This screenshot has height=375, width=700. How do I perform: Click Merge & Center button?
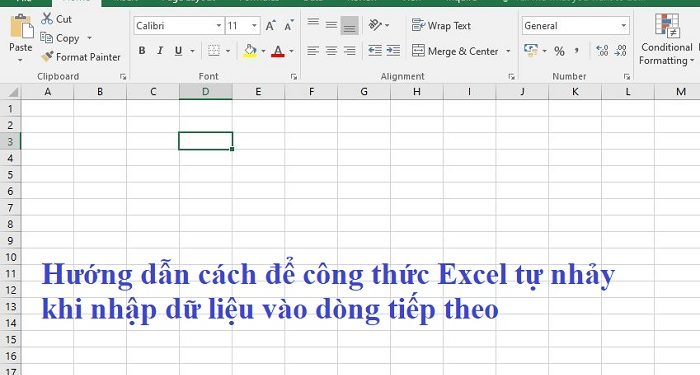pyautogui.click(x=455, y=51)
